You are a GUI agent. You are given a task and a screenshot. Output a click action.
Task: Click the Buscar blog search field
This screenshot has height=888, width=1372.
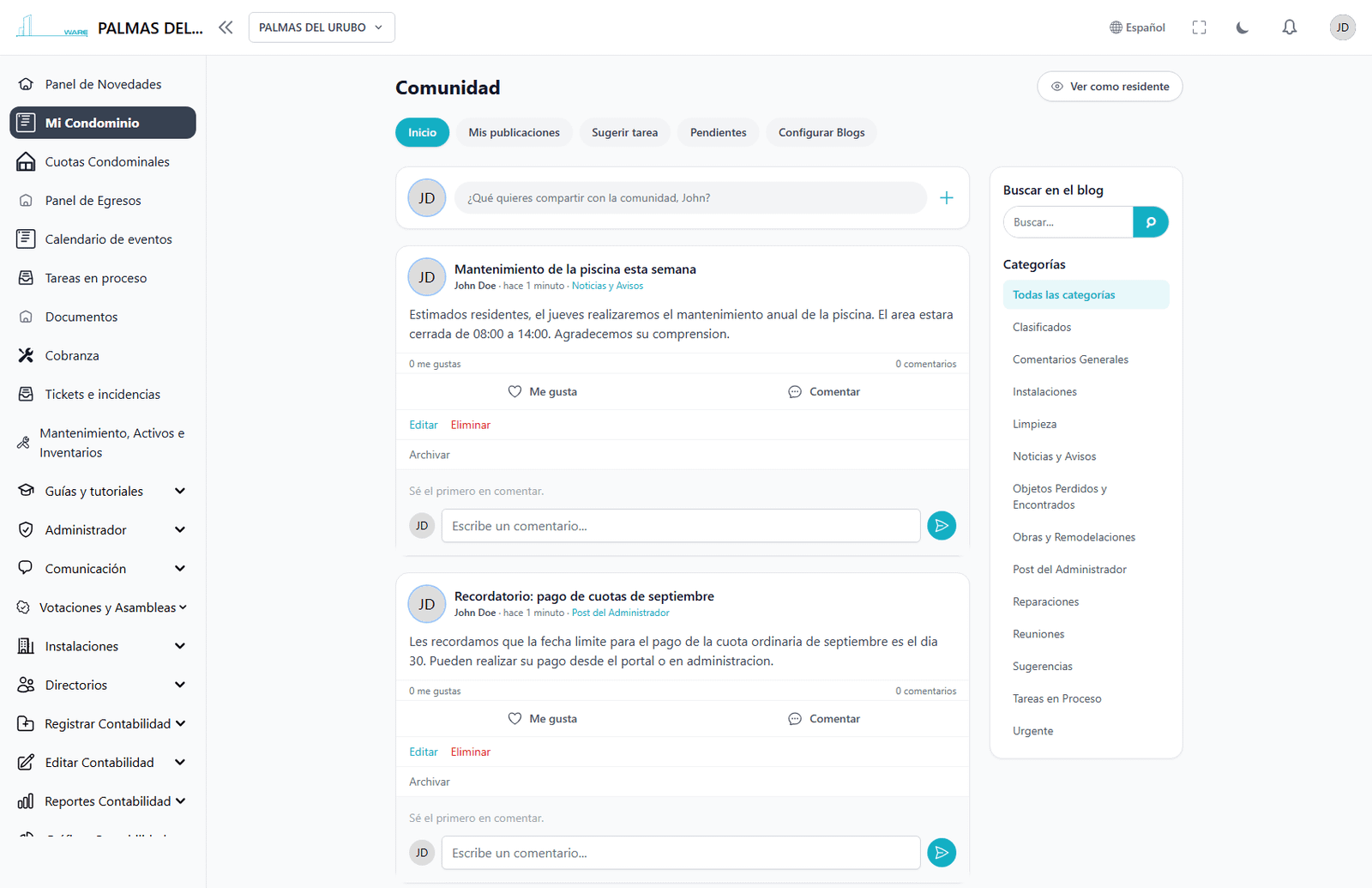point(1068,222)
